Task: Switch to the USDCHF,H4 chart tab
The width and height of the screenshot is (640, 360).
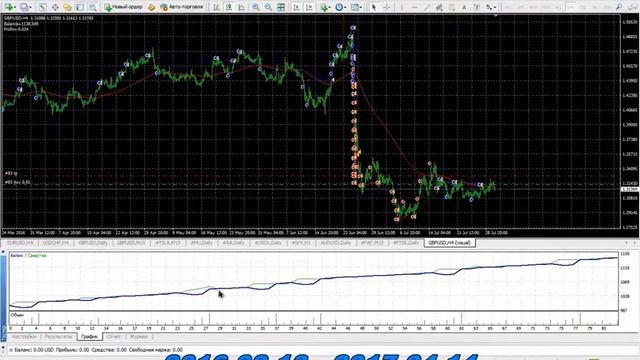Action: (x=56, y=242)
